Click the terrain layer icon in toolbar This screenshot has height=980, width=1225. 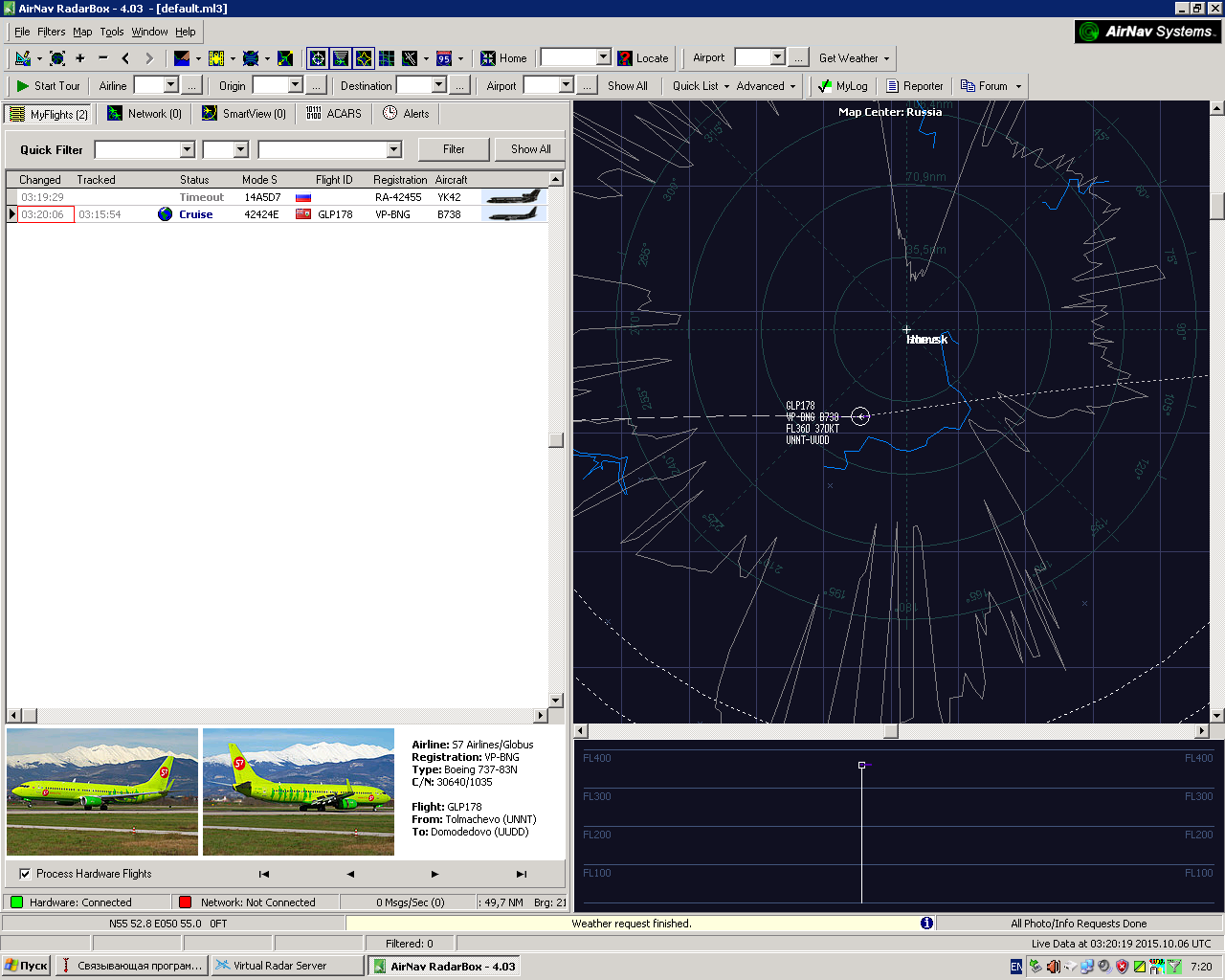(x=182, y=58)
